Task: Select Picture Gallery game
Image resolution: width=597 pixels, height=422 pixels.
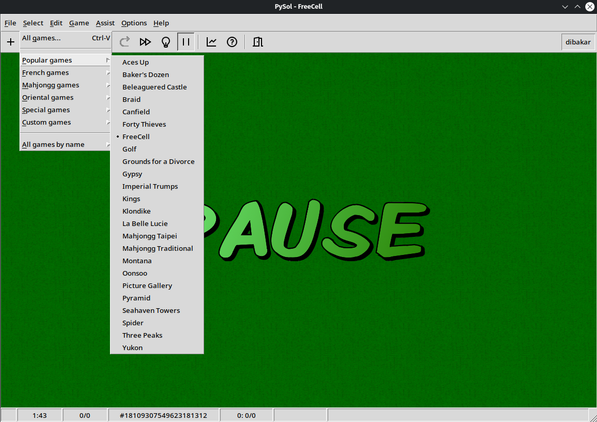Action: coord(157,286)
